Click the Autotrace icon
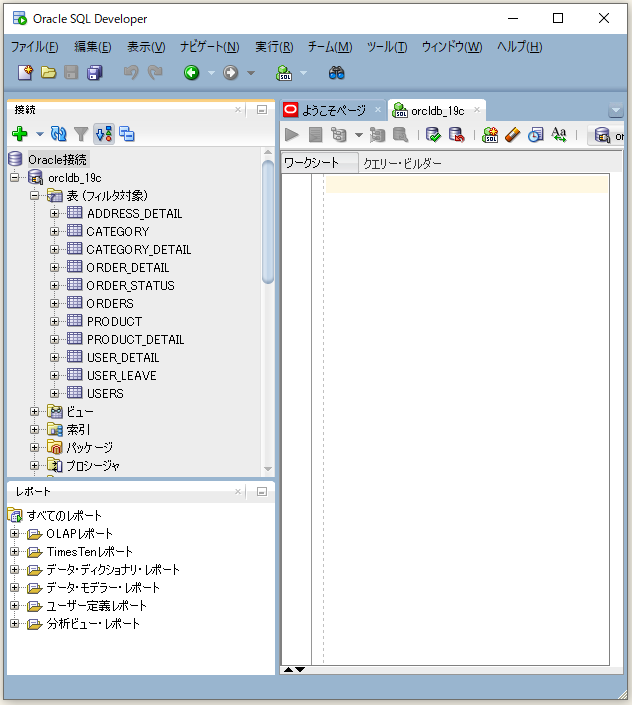This screenshot has width=632, height=705. coord(377,134)
